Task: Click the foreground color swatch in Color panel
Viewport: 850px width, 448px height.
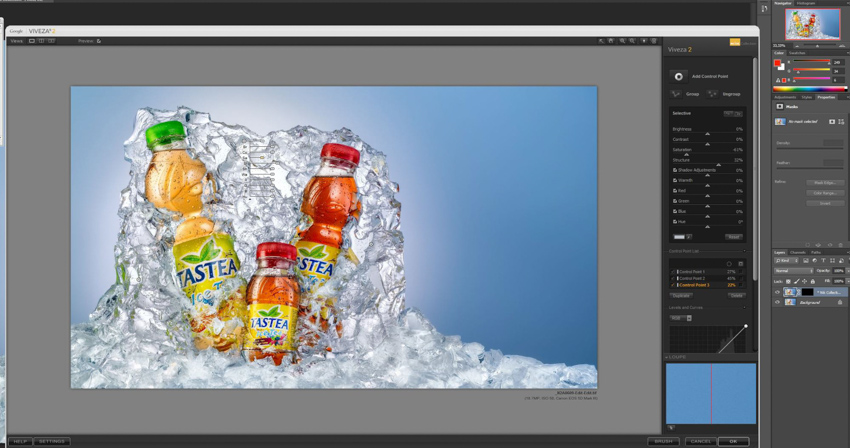Action: [x=777, y=63]
